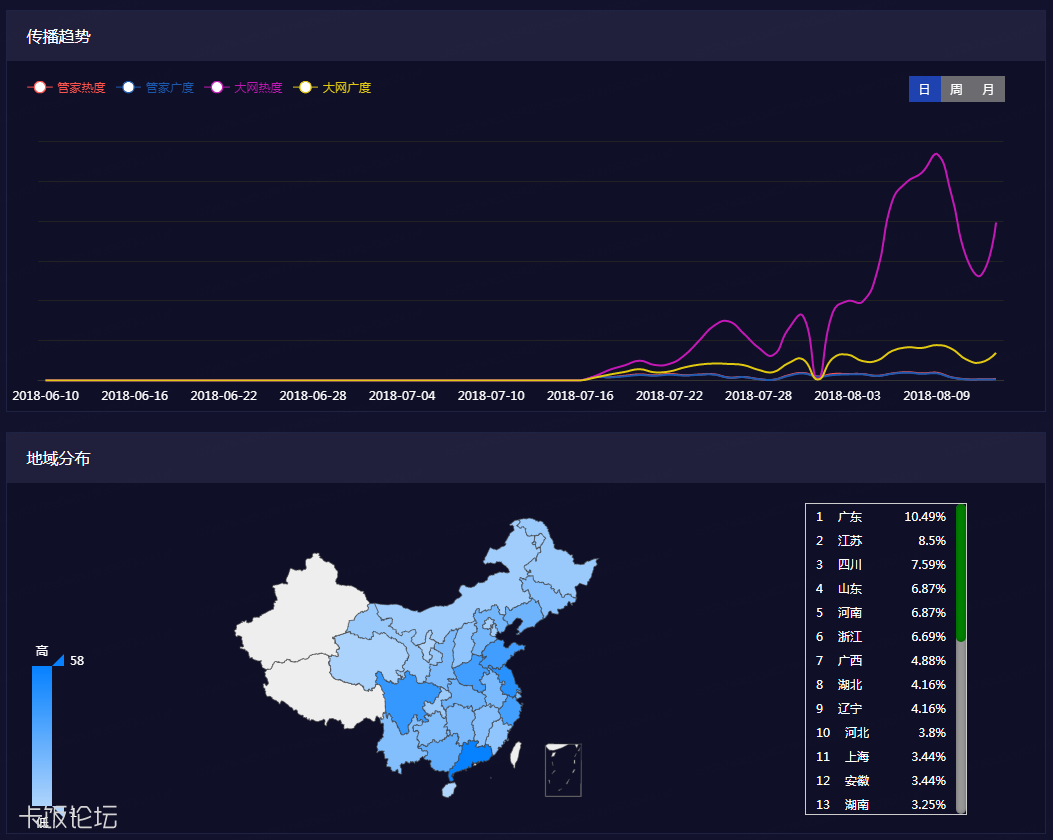Screen dimensions: 1053x840
Task: Select 四川 entry in ranking list
Action: 880,565
